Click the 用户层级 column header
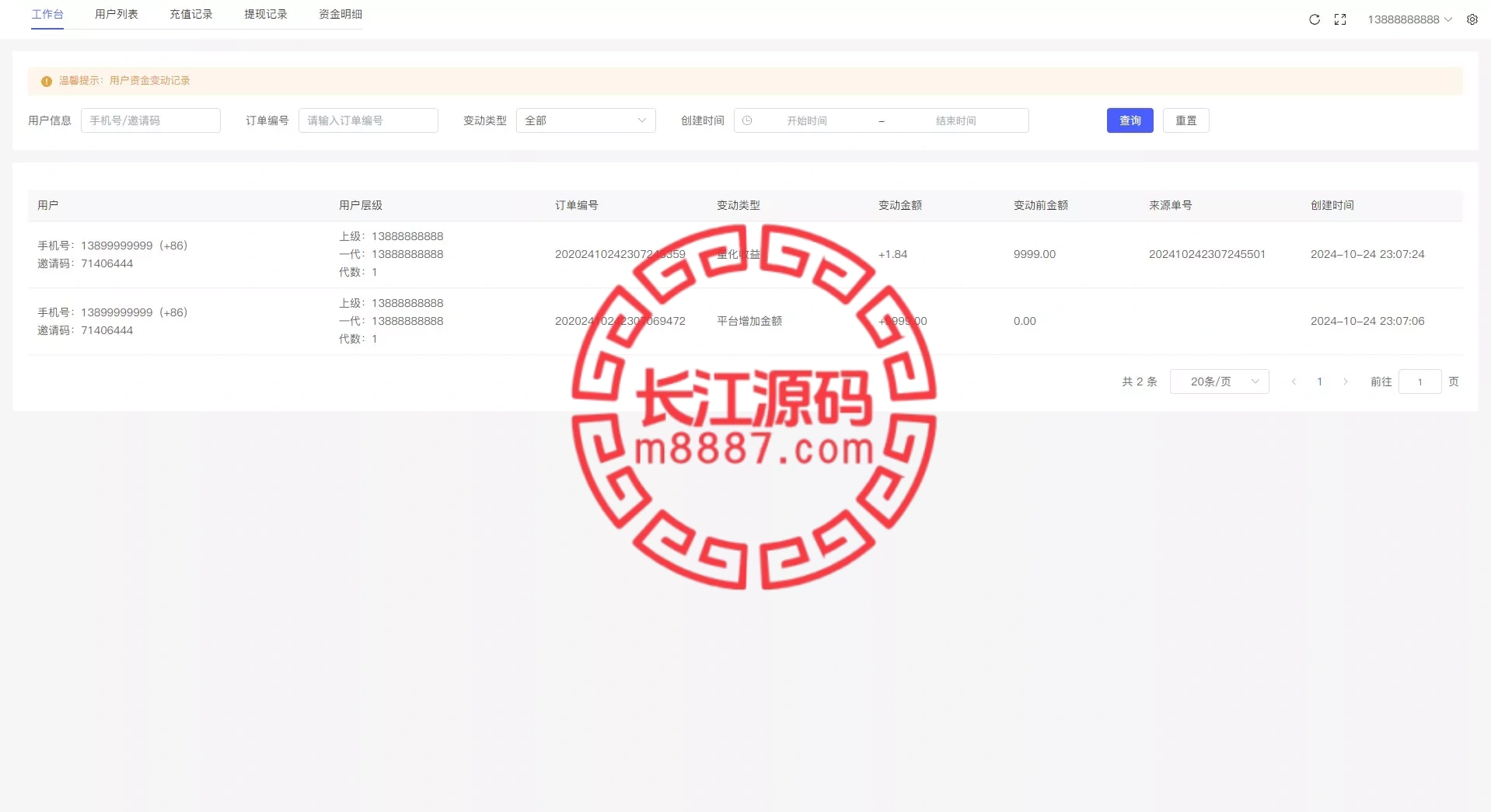1491x812 pixels. 361,205
